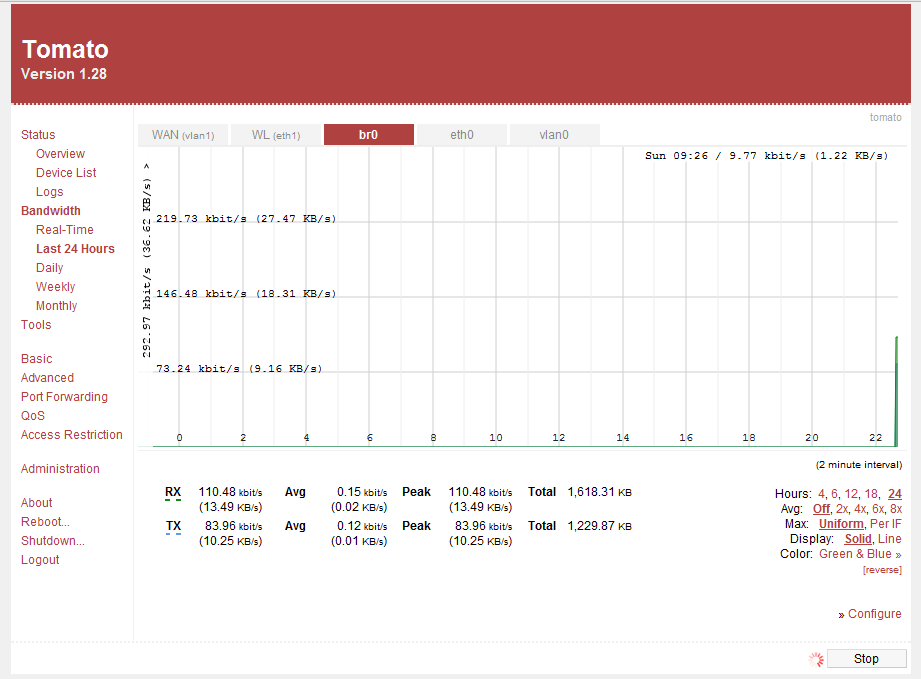Show 12 hours of data
Viewport: 921px width, 679px height.
coord(851,494)
